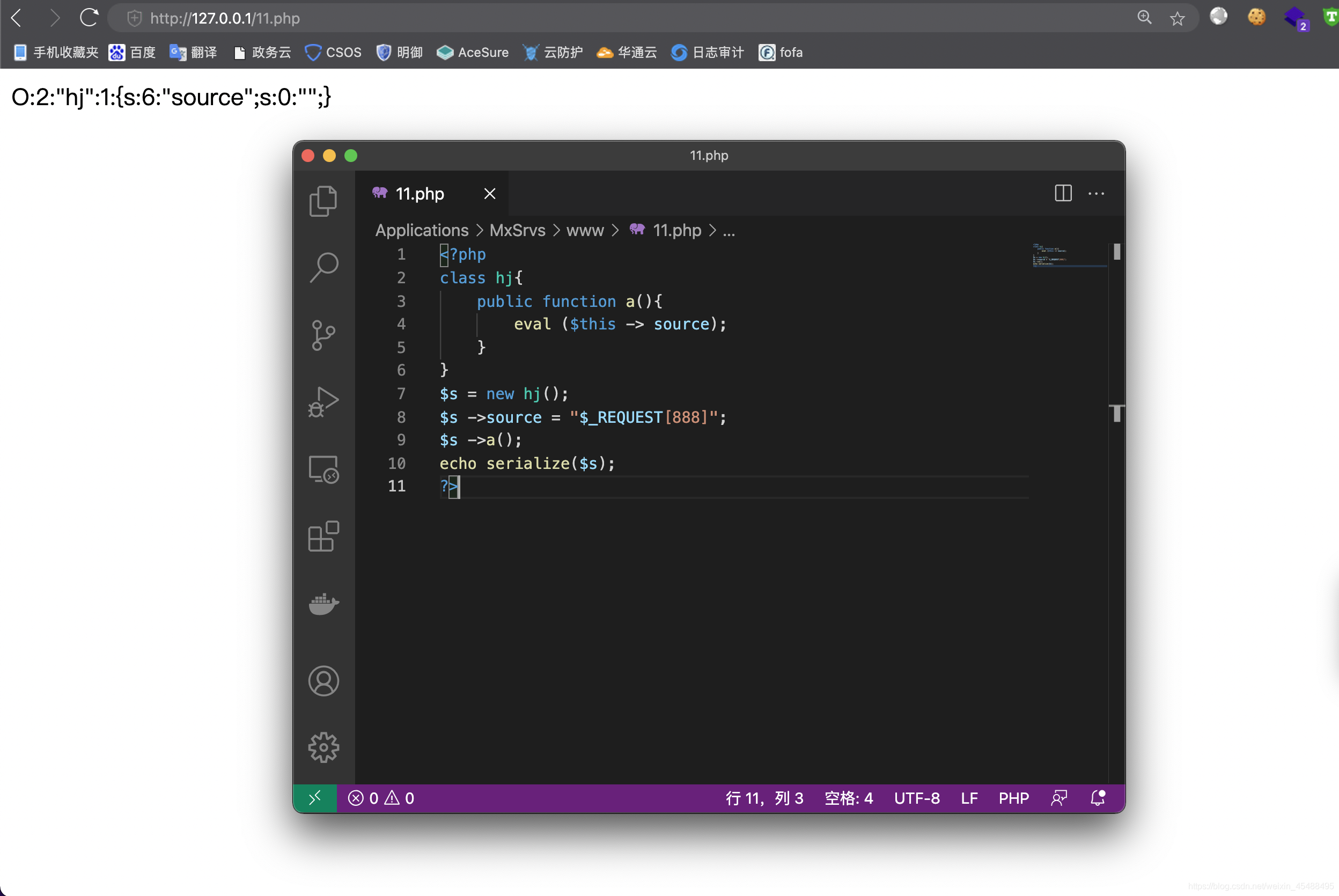Click the eval keyword on line 4

(x=532, y=324)
